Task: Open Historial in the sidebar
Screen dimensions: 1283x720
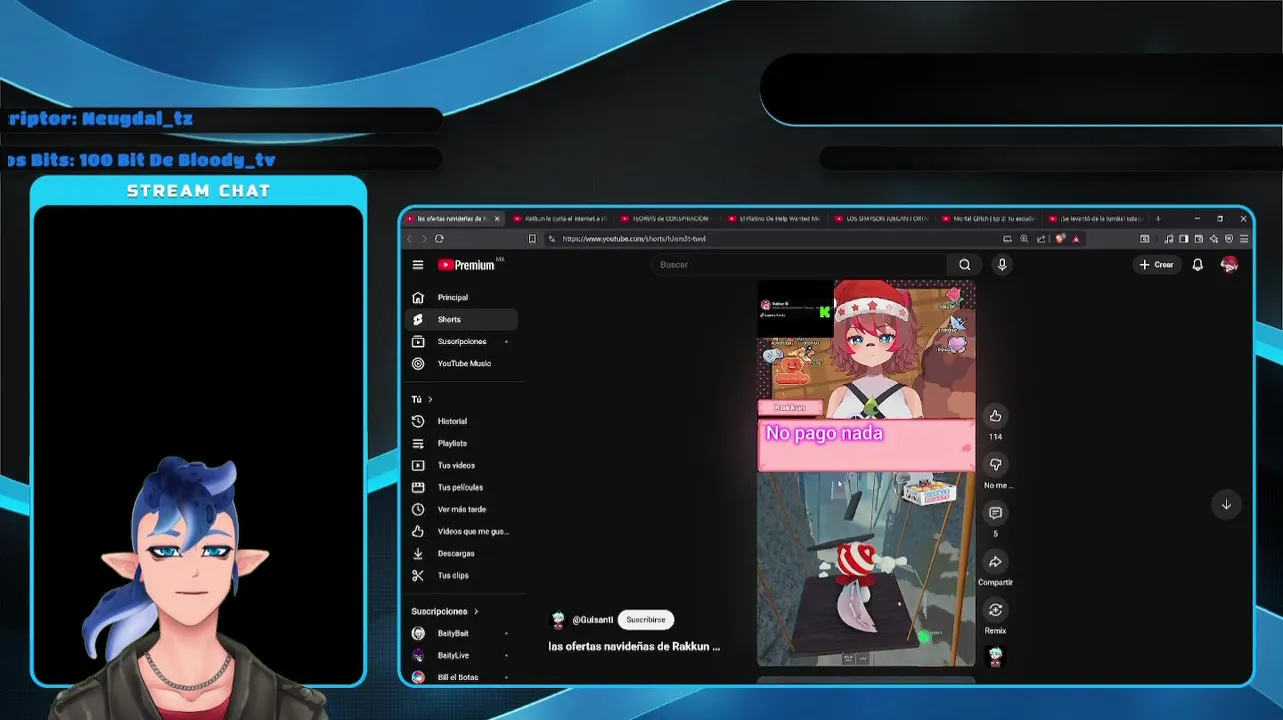Action: point(461,421)
